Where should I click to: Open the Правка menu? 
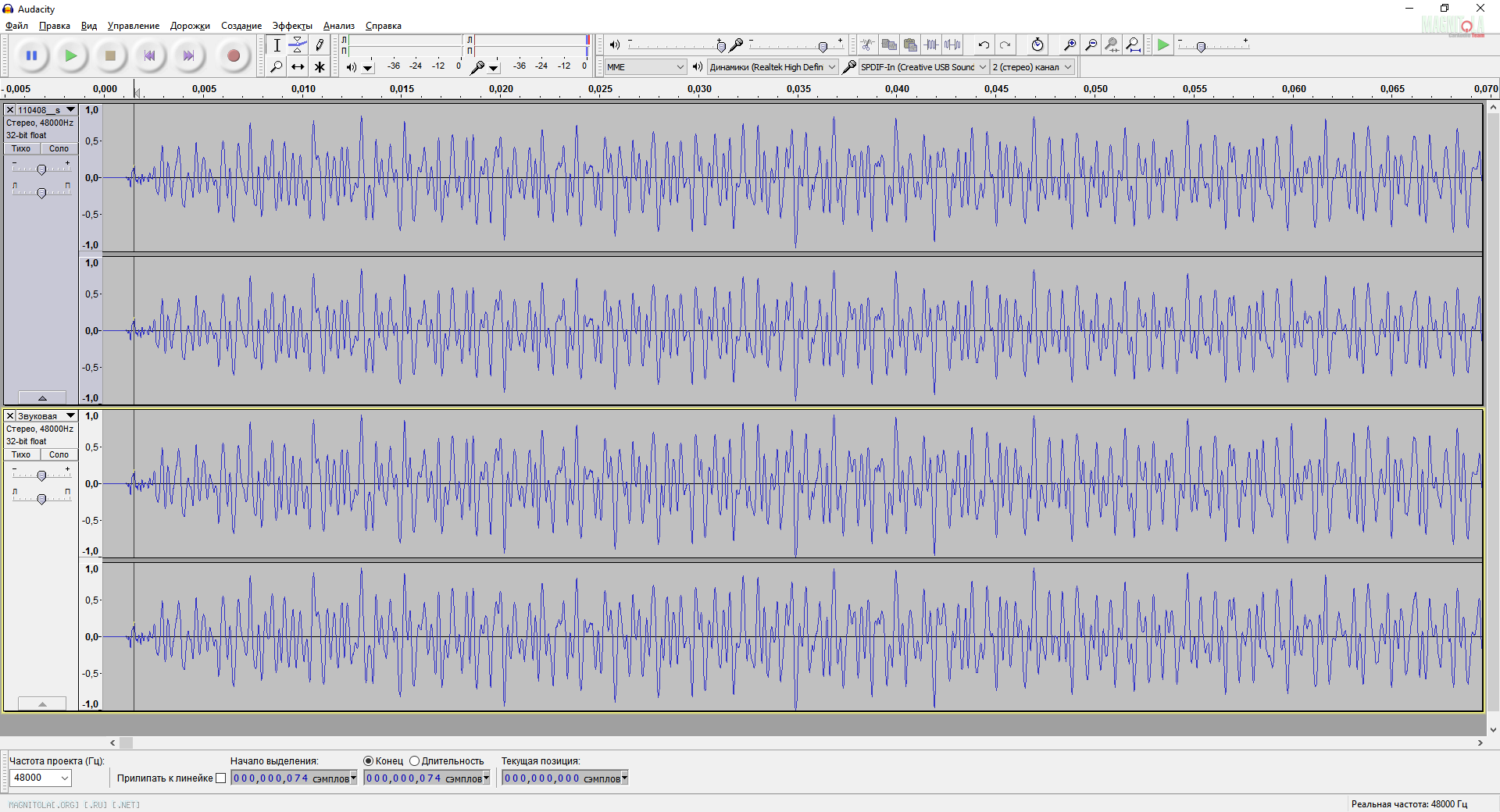pos(55,26)
